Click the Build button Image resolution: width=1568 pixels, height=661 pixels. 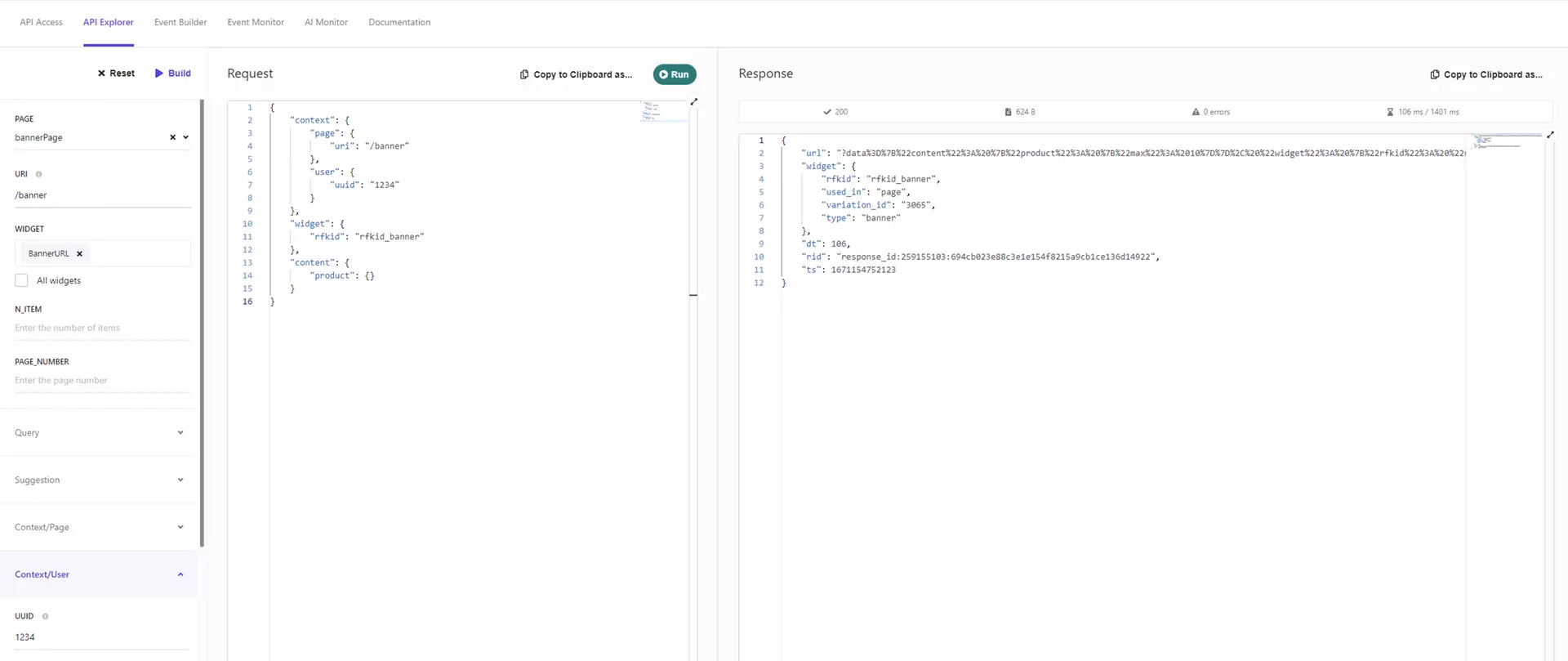pos(172,74)
